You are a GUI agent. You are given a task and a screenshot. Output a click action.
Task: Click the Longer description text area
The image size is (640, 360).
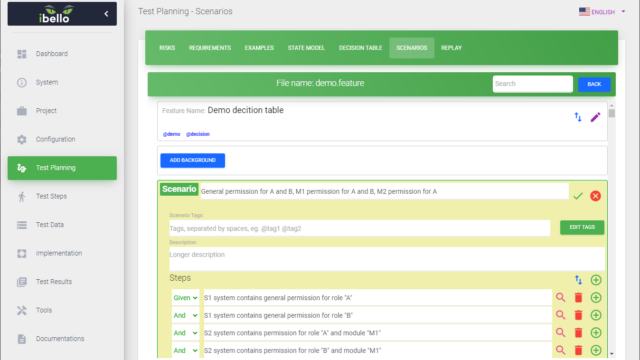tap(387, 259)
